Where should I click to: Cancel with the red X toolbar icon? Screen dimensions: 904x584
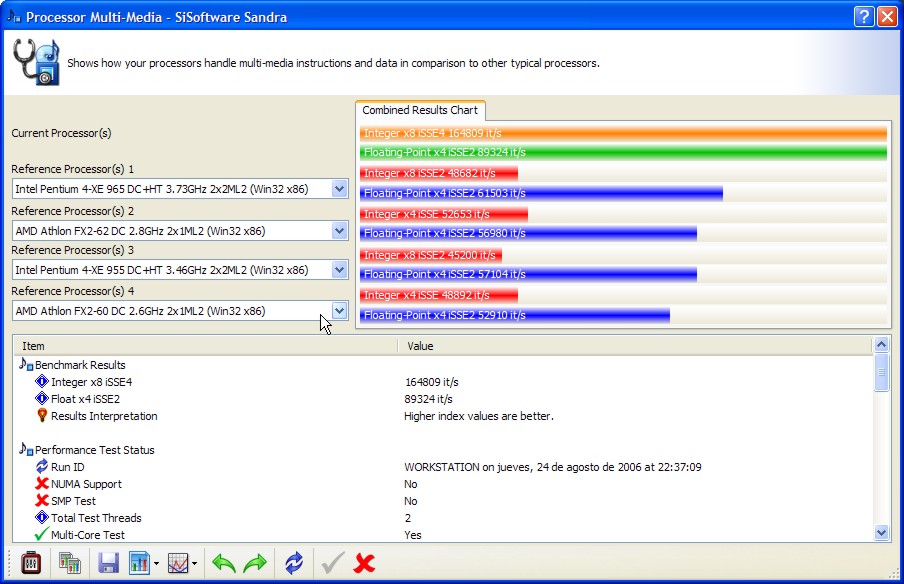(364, 563)
